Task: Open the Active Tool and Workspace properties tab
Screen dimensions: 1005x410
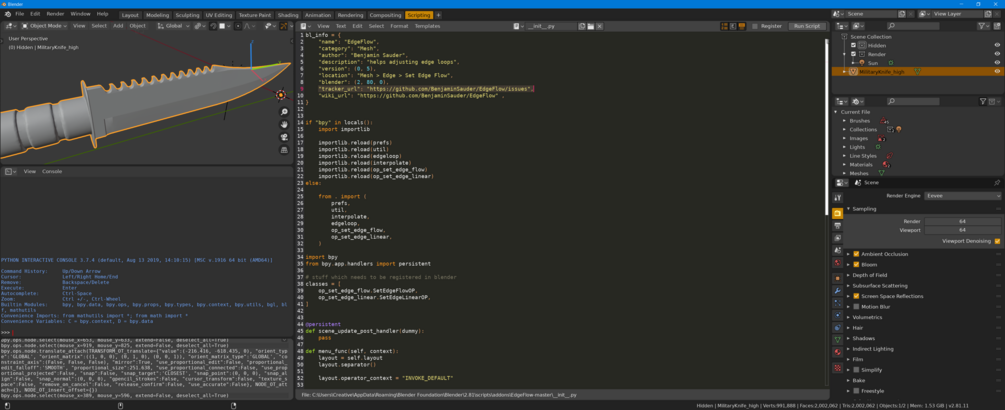Action: (x=838, y=198)
